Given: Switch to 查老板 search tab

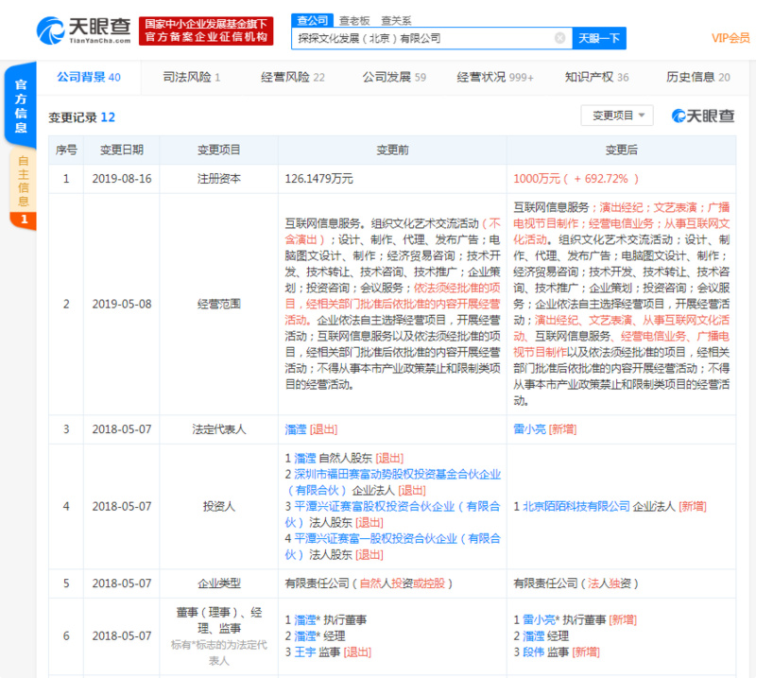Looking at the screenshot, I should (x=353, y=20).
